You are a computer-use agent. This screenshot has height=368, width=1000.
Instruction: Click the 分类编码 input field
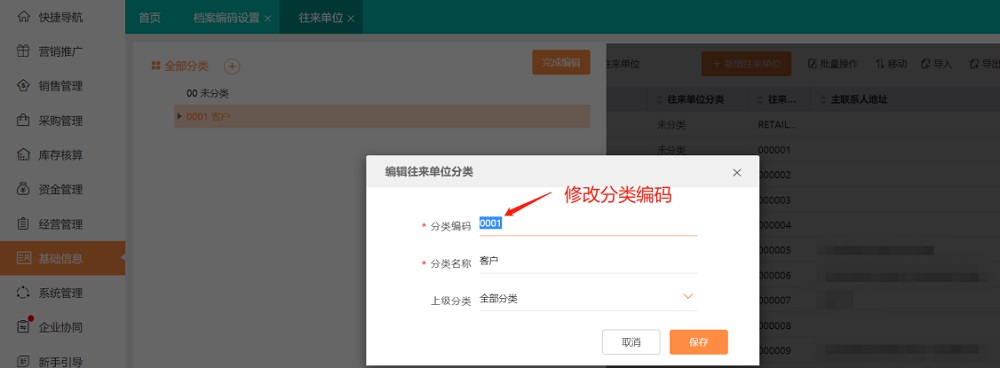pyautogui.click(x=588, y=224)
